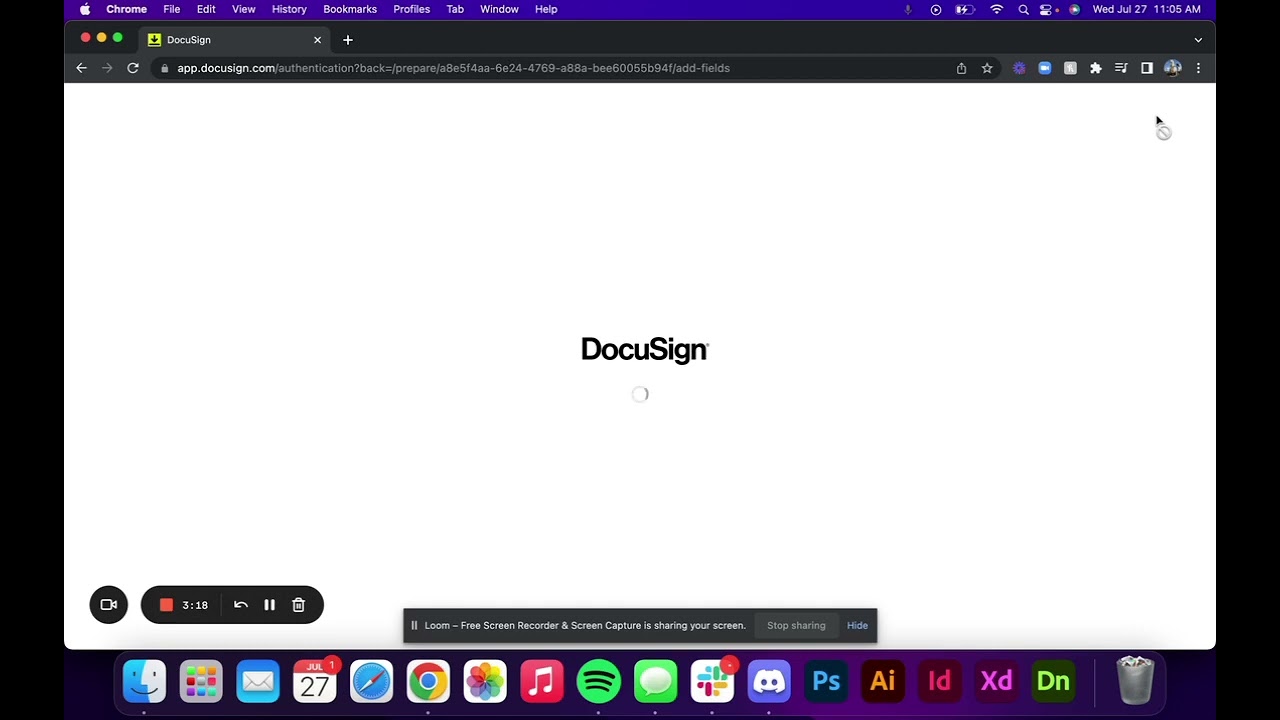This screenshot has height=720, width=1280.
Task: Open the History menu
Action: pos(289,9)
